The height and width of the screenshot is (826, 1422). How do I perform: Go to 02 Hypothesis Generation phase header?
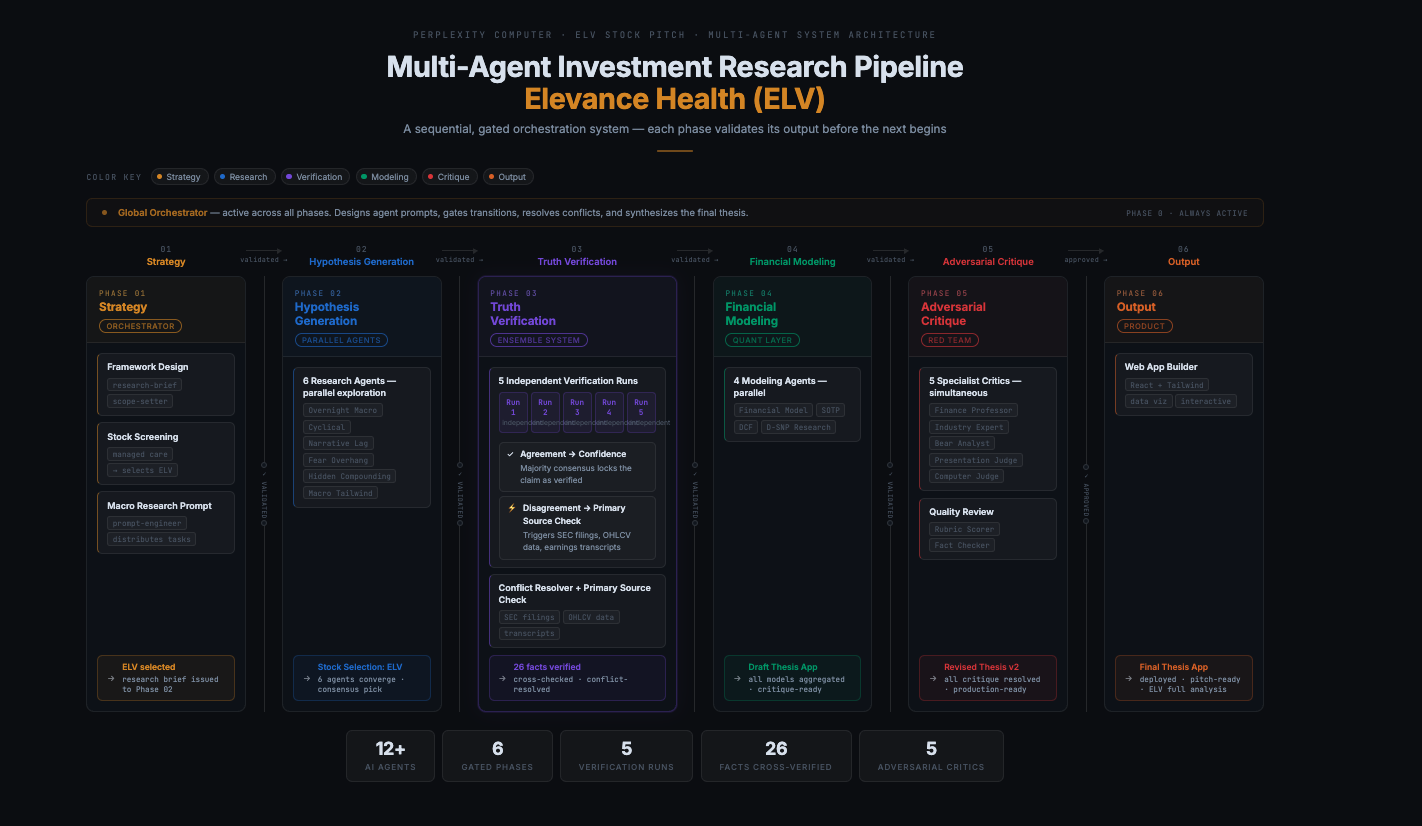pos(361,255)
